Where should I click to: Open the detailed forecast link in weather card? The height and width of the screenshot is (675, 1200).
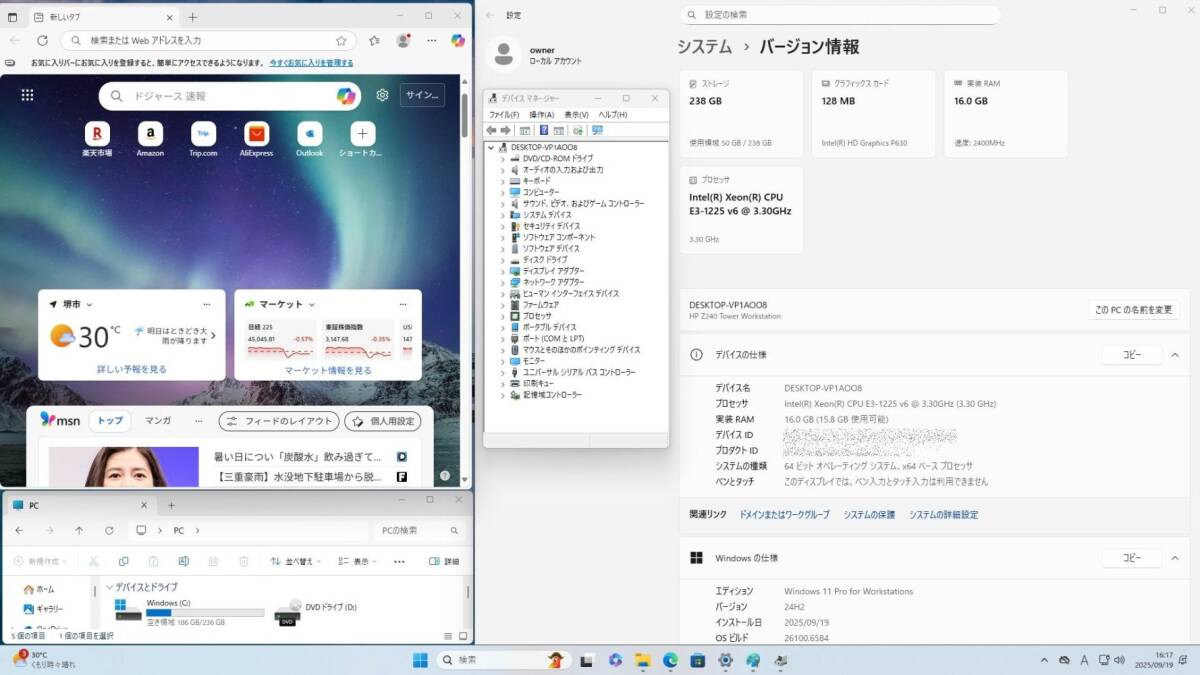(131, 369)
